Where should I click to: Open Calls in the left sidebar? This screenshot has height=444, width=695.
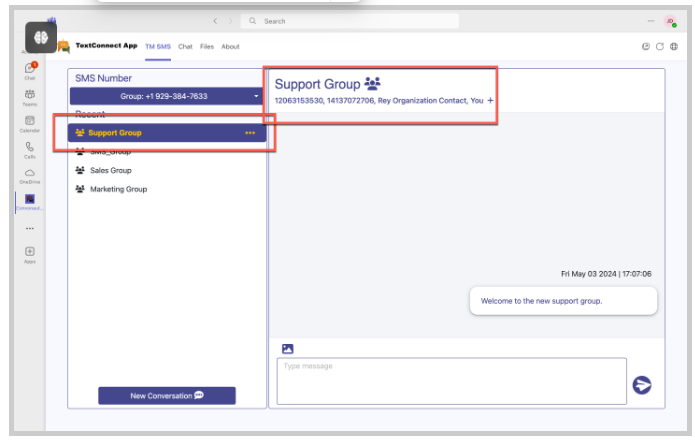[30, 149]
